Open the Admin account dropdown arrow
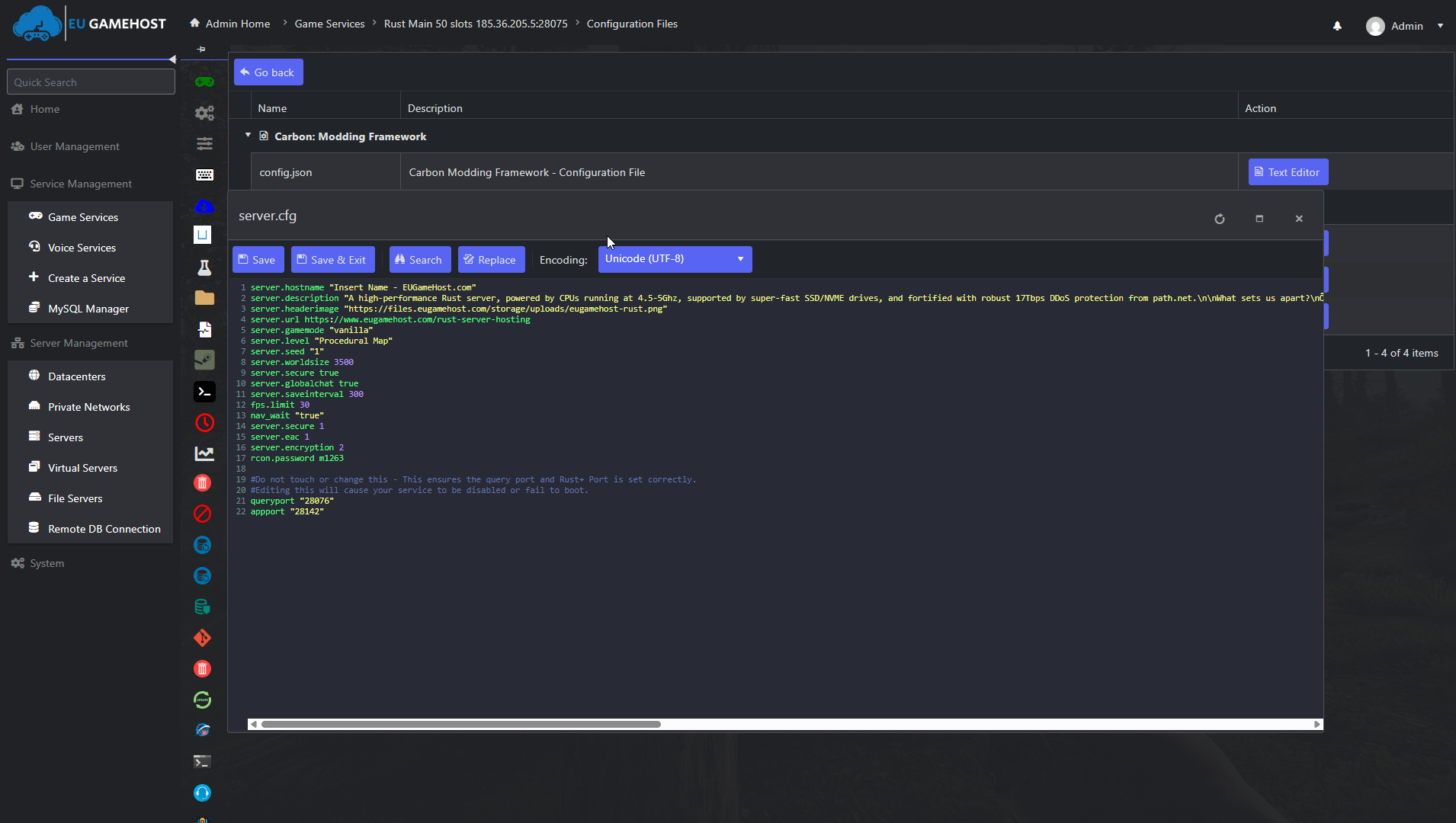This screenshot has width=1456, height=823. [x=1440, y=26]
